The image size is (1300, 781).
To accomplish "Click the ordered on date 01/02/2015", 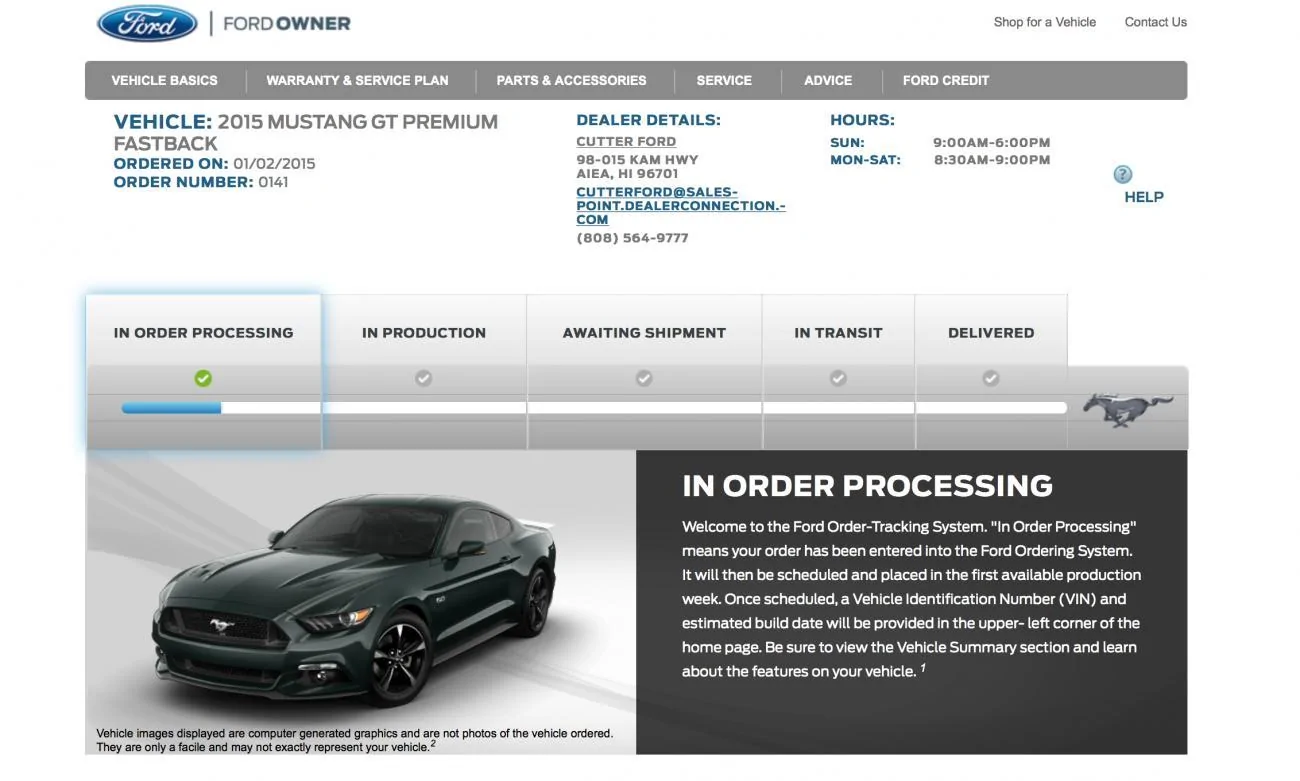I will point(274,164).
